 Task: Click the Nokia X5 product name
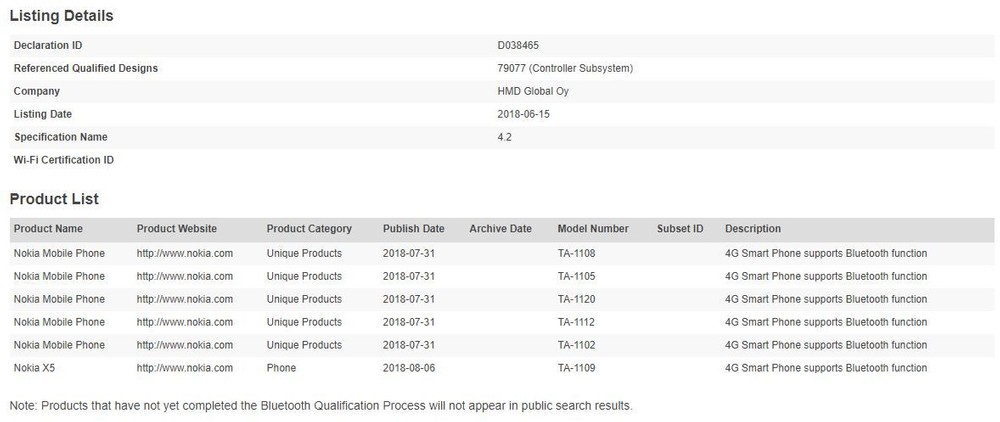pos(35,368)
